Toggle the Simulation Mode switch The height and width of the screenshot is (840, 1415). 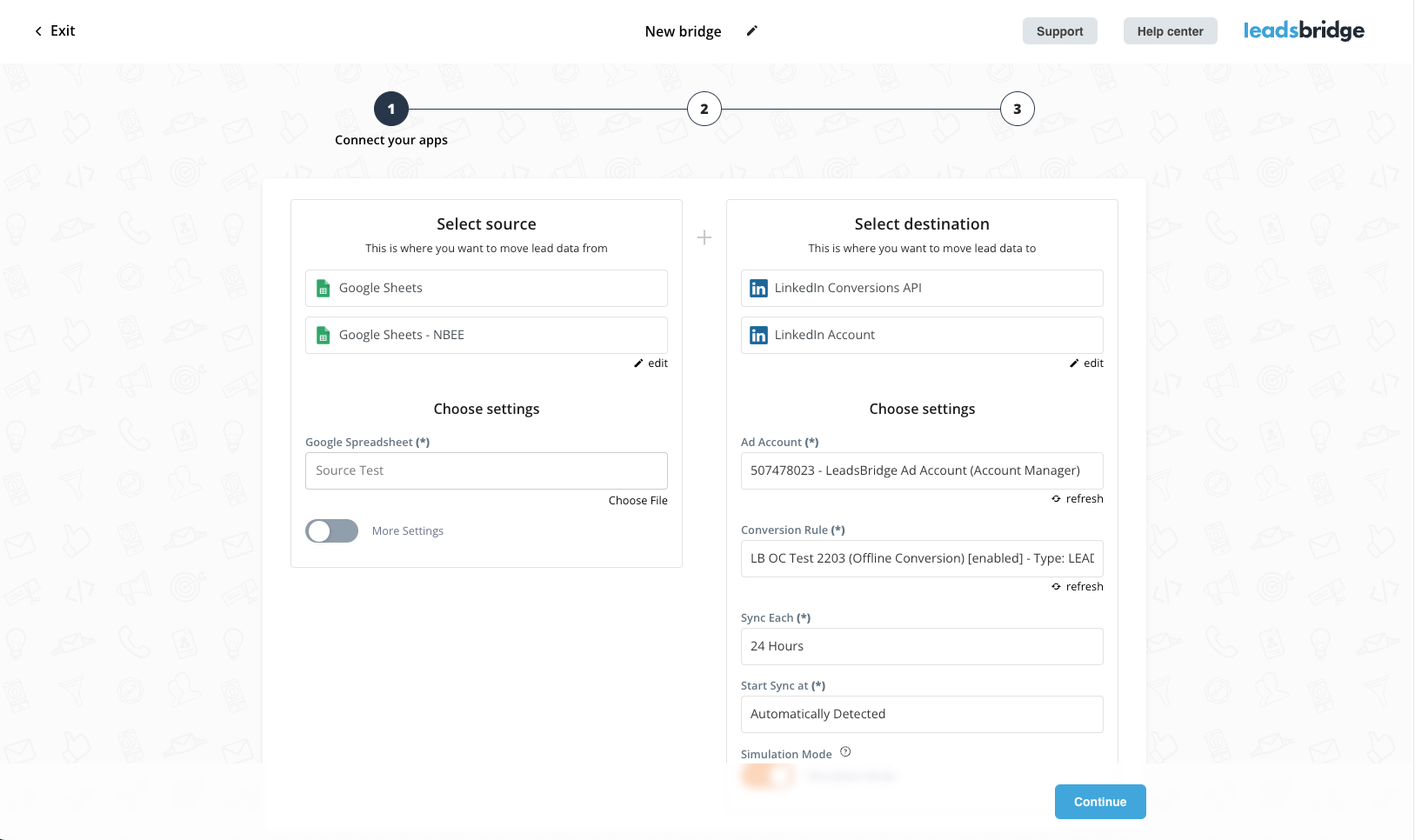coord(767,776)
